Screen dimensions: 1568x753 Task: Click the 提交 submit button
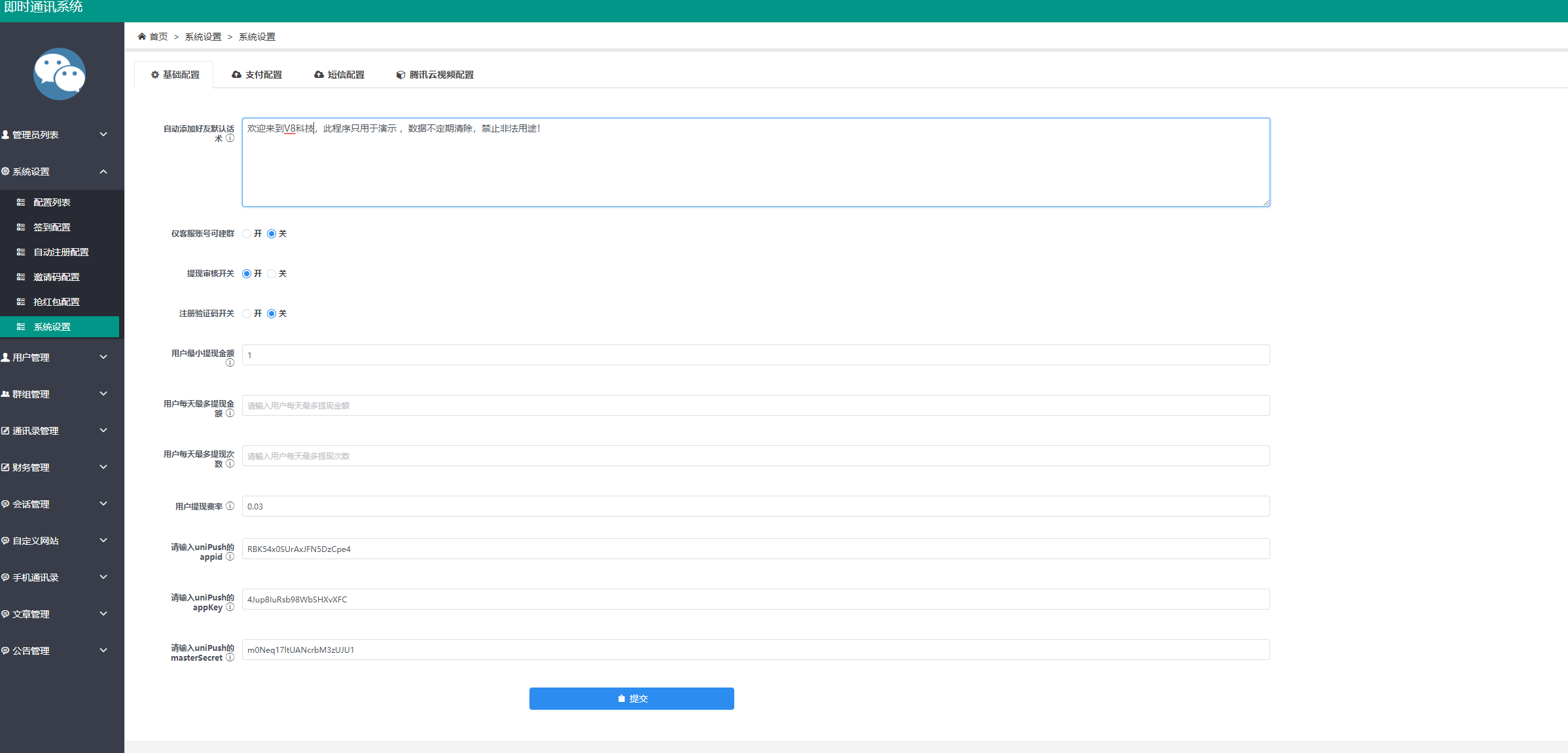tap(631, 698)
